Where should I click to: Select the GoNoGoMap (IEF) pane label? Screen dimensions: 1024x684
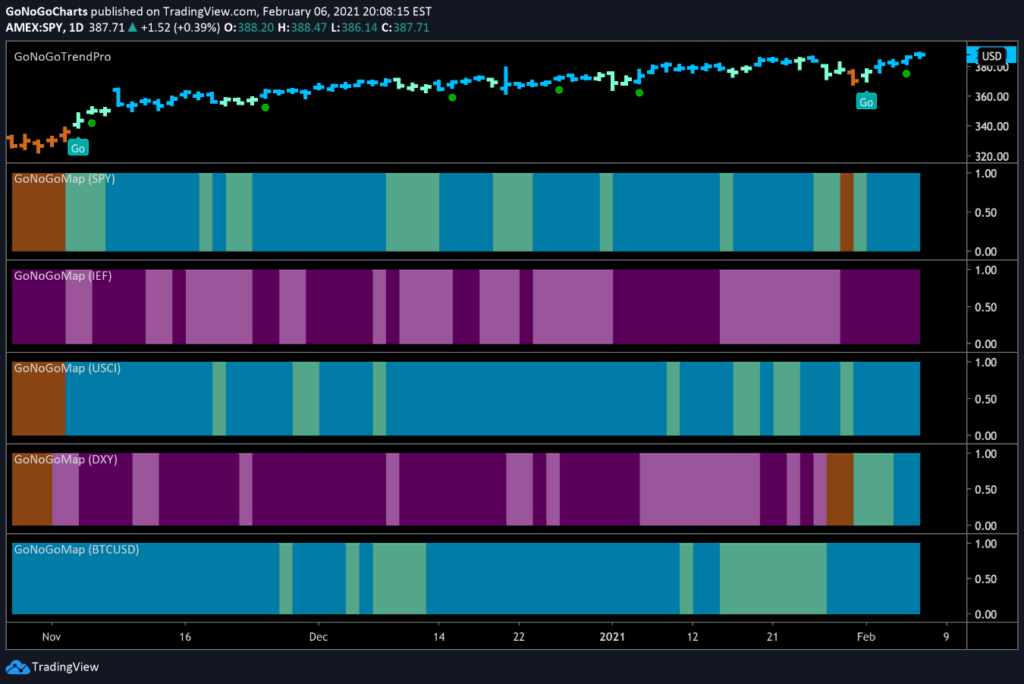tap(63, 276)
